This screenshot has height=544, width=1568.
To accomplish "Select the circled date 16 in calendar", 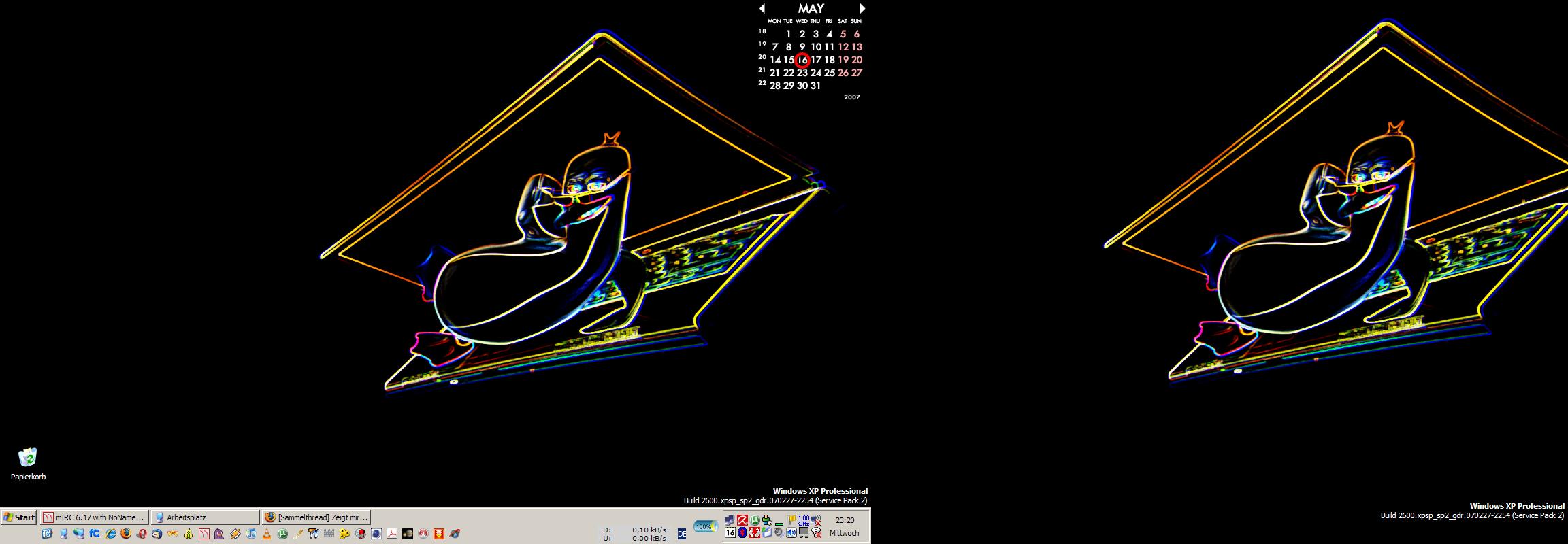I will (802, 60).
